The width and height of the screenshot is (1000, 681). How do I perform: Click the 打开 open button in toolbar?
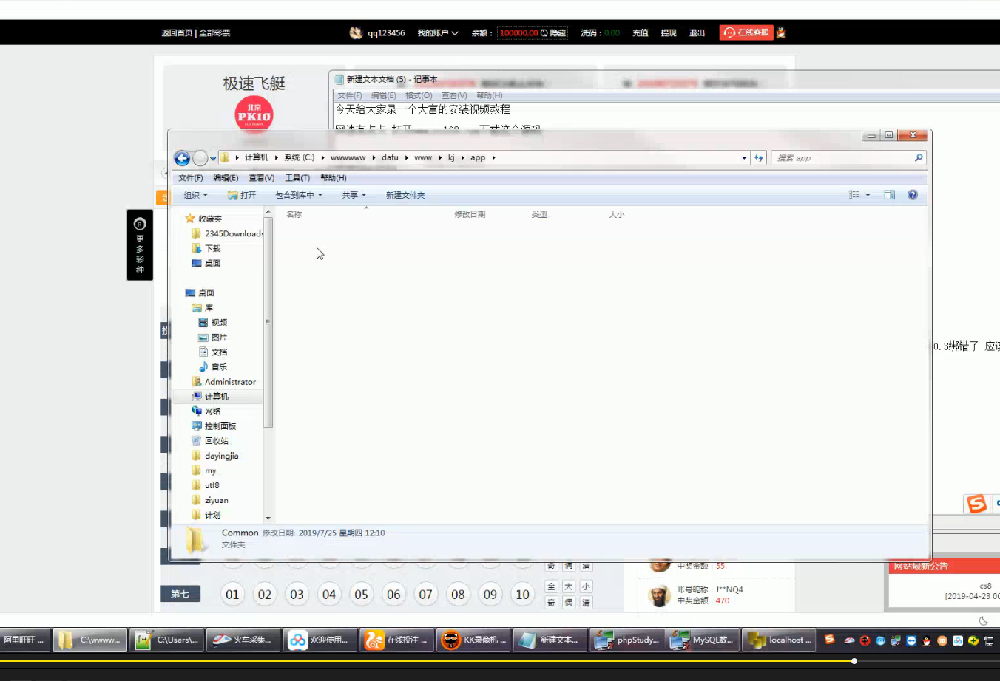pyautogui.click(x=242, y=195)
